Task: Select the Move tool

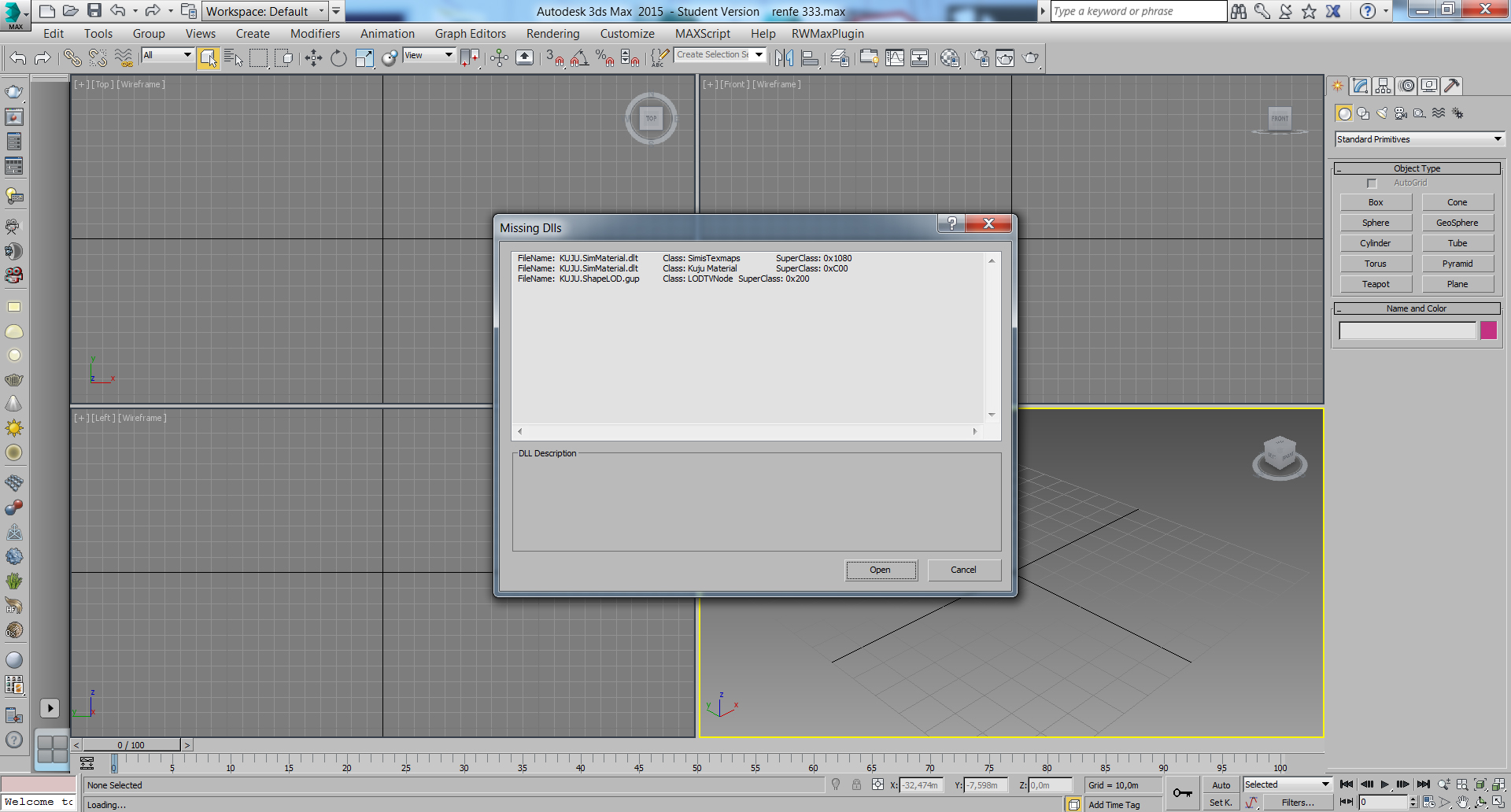Action: (x=313, y=57)
